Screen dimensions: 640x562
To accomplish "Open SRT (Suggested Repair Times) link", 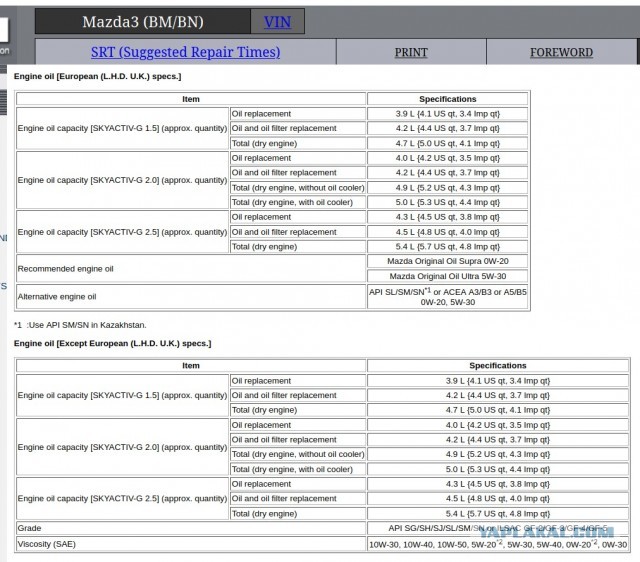I will tap(185, 52).
